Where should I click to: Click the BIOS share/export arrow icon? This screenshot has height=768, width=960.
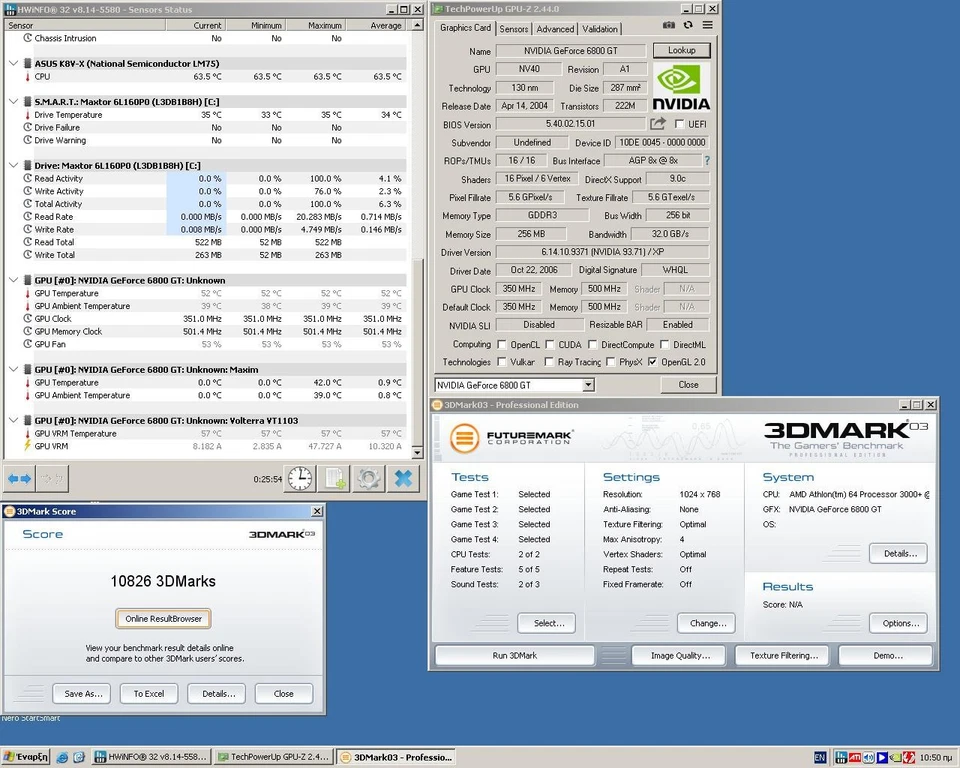[x=657, y=124]
